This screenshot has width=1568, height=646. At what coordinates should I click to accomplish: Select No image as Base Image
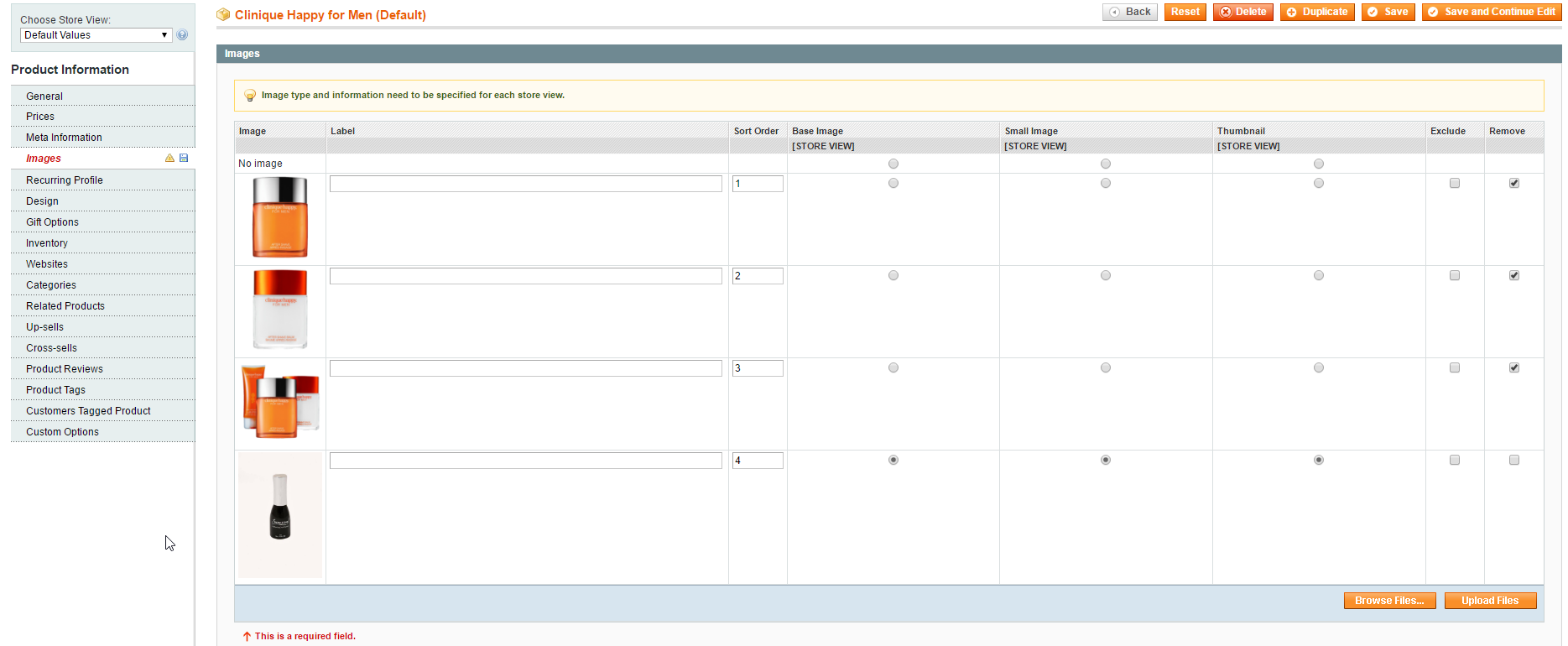click(893, 164)
